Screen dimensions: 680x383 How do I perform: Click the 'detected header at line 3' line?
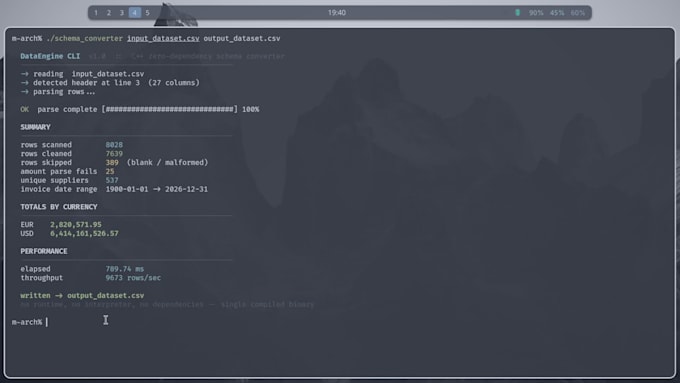(x=110, y=82)
